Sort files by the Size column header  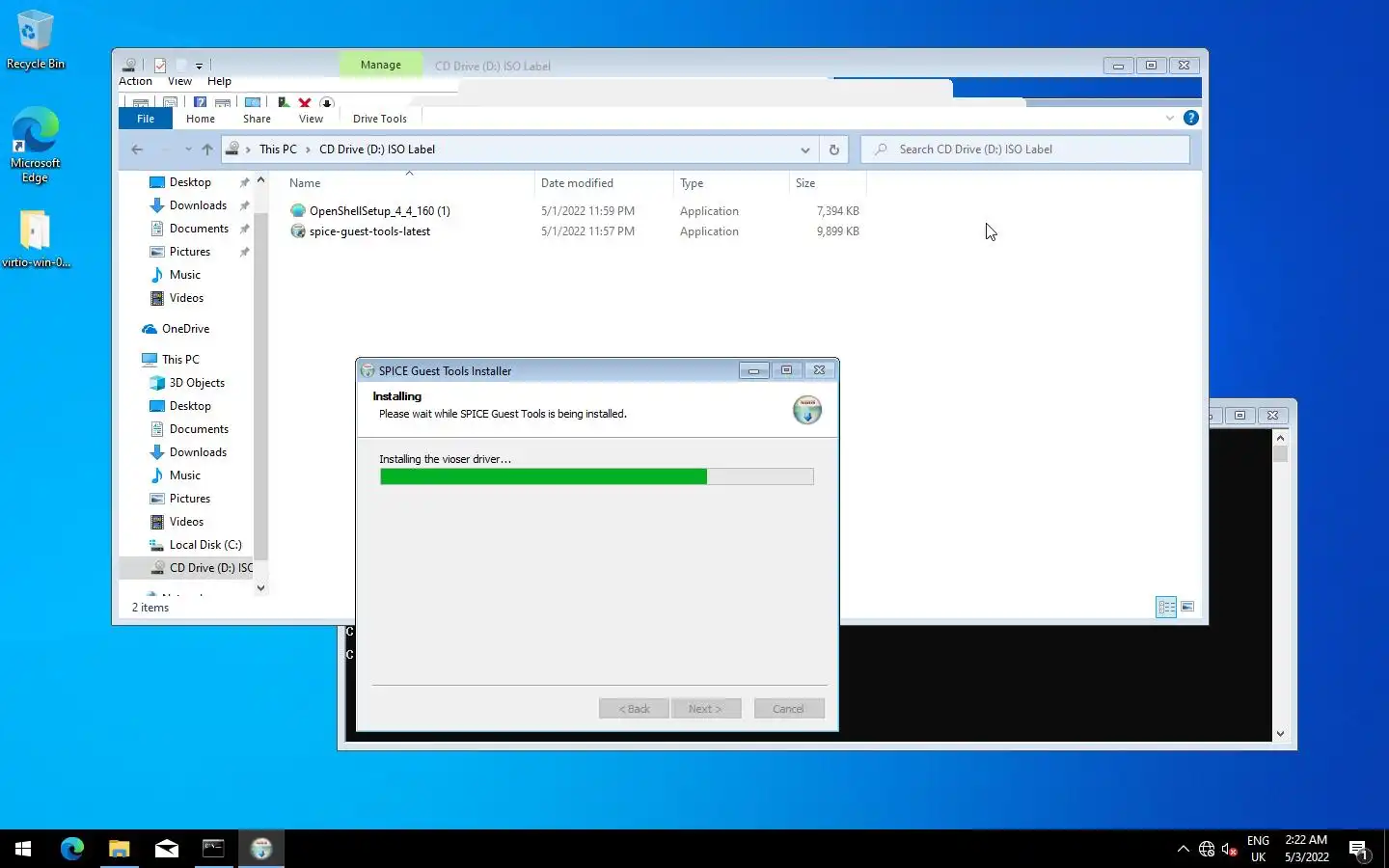[x=805, y=183]
